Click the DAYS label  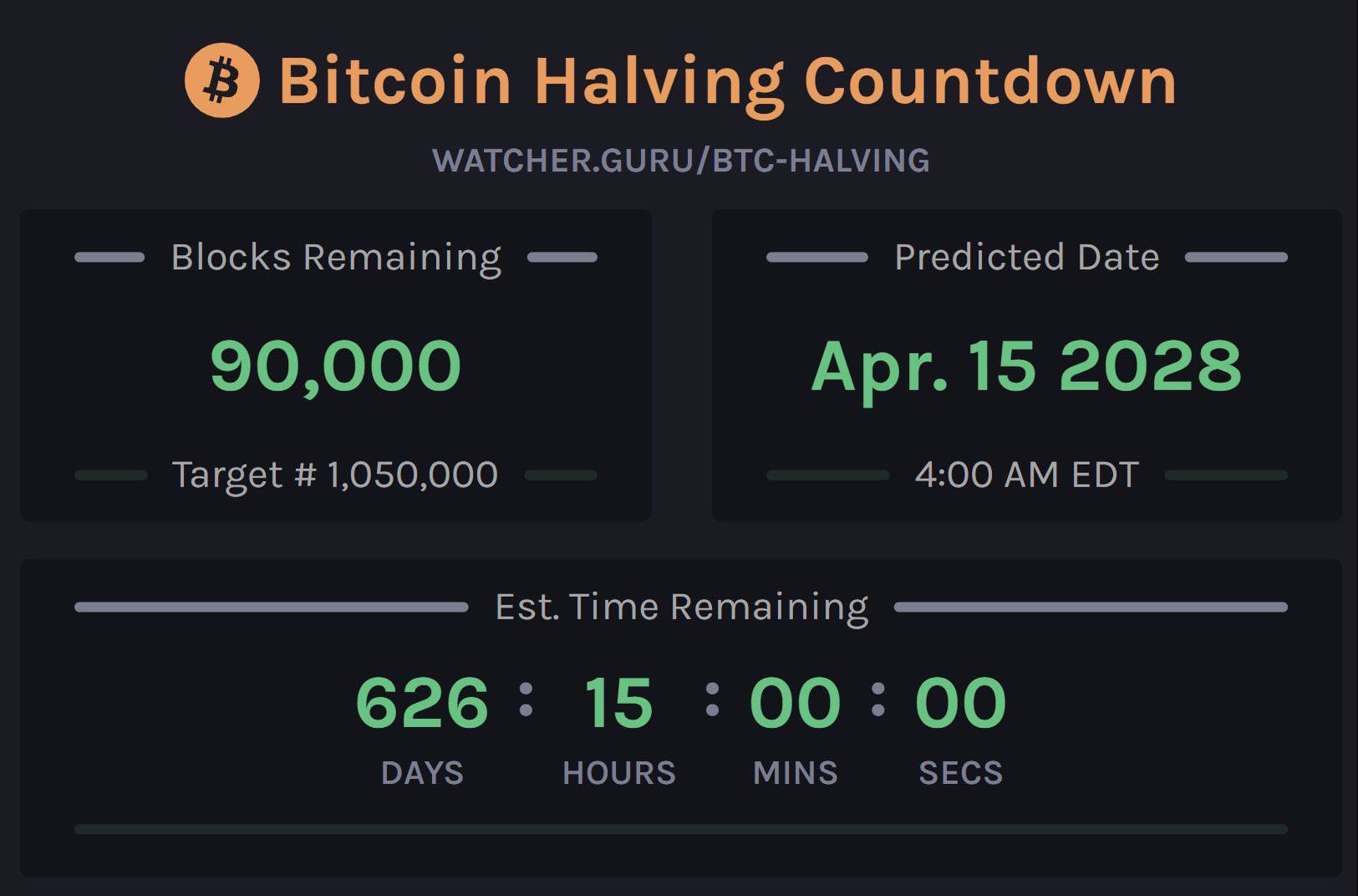(422, 773)
